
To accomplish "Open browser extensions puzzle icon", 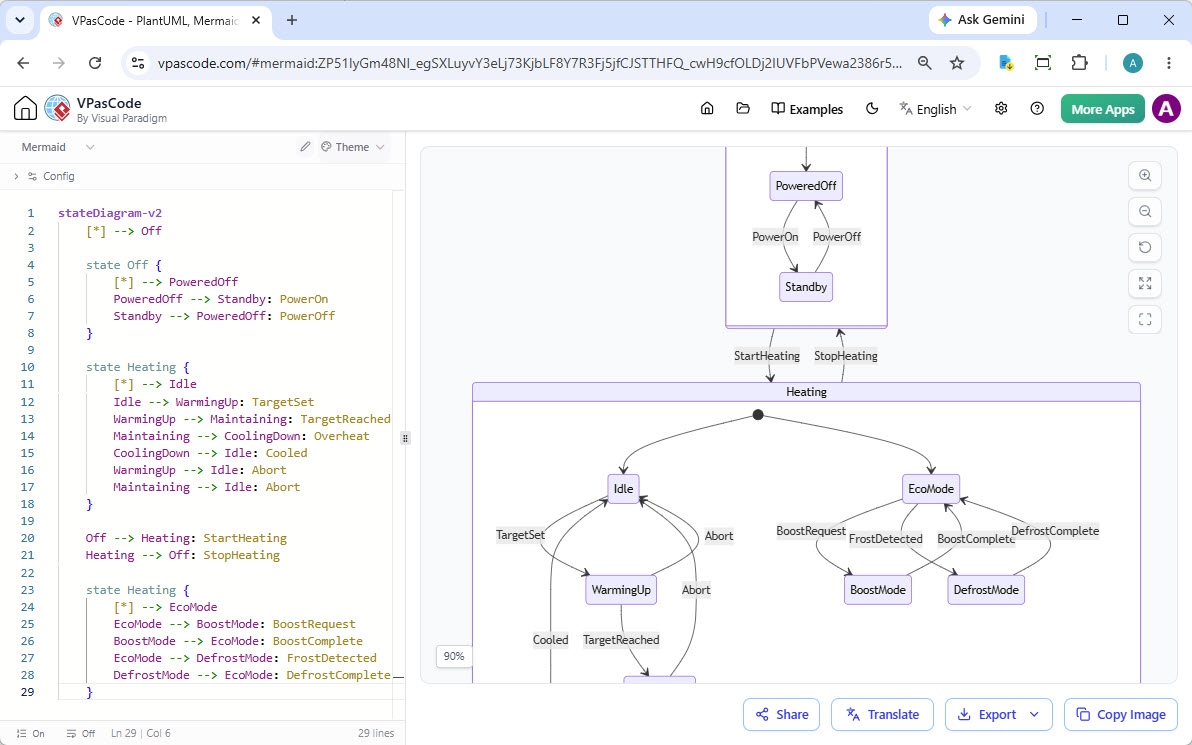I will pos(1079,63).
